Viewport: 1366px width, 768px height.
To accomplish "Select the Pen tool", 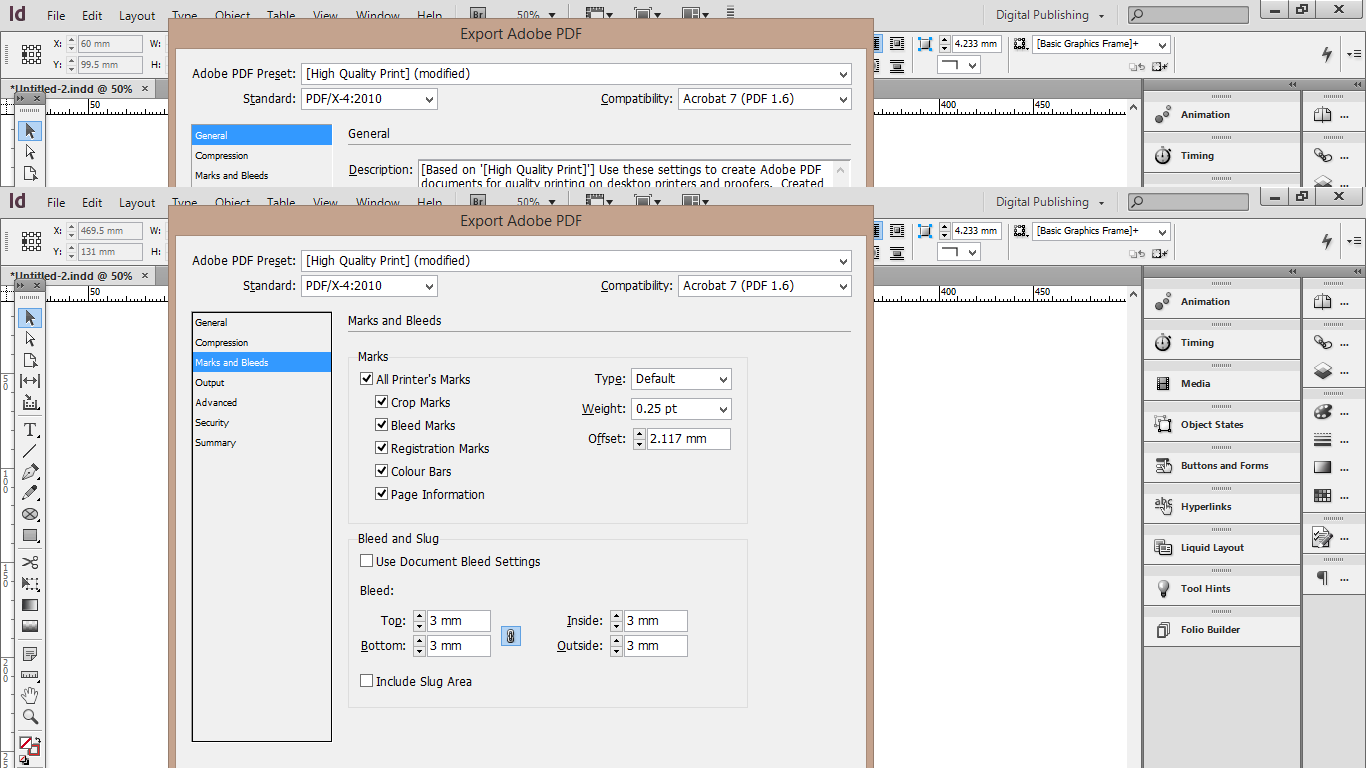I will (x=30, y=472).
